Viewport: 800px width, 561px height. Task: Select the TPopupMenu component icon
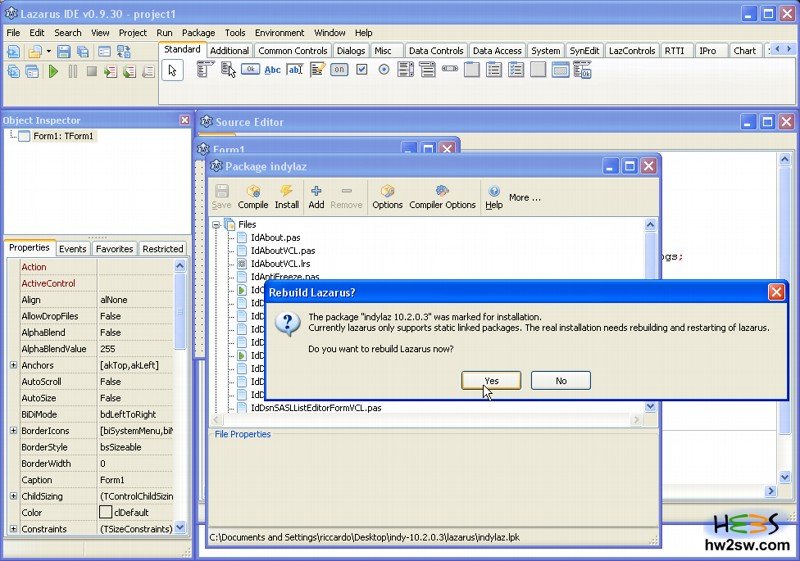point(228,69)
